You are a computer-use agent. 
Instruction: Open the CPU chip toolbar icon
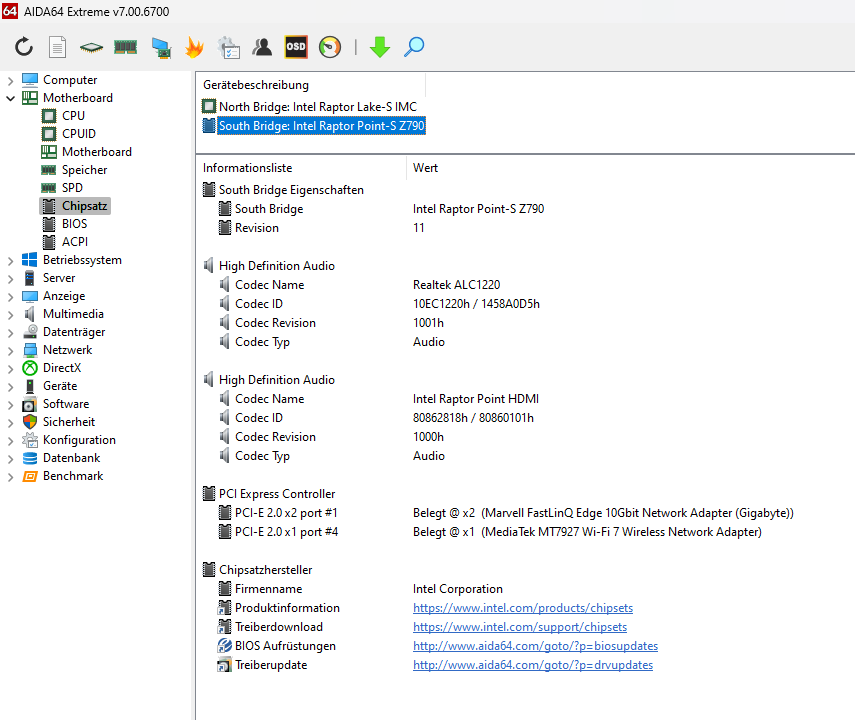(91, 47)
